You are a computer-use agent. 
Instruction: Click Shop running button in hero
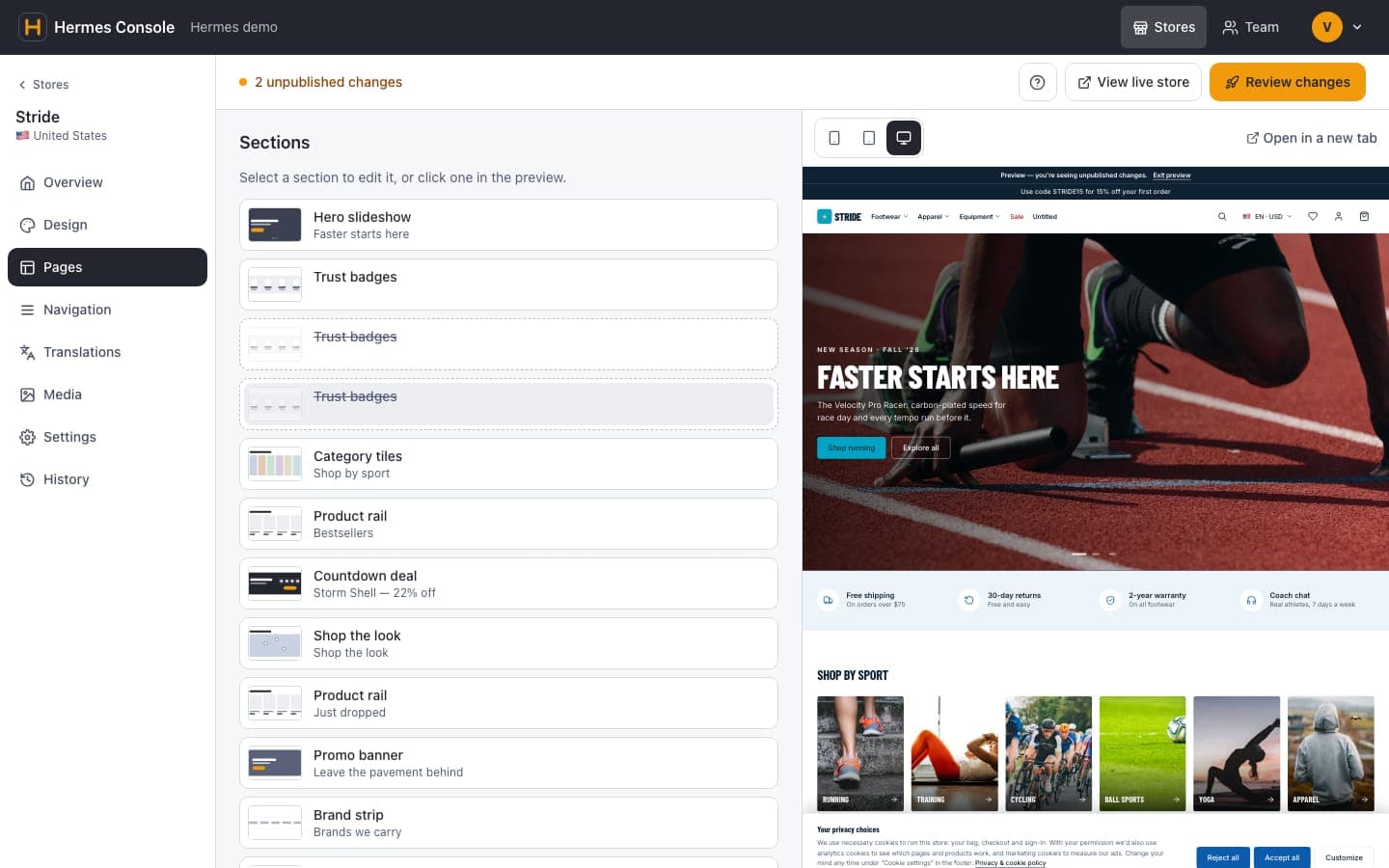pyautogui.click(x=851, y=448)
